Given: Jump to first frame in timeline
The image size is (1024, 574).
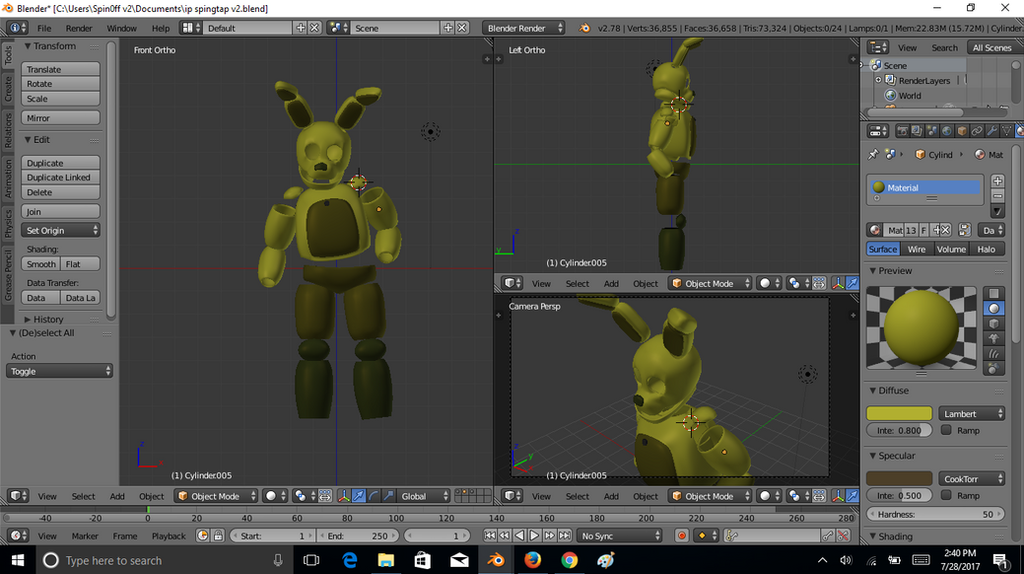Looking at the screenshot, I should pyautogui.click(x=489, y=535).
